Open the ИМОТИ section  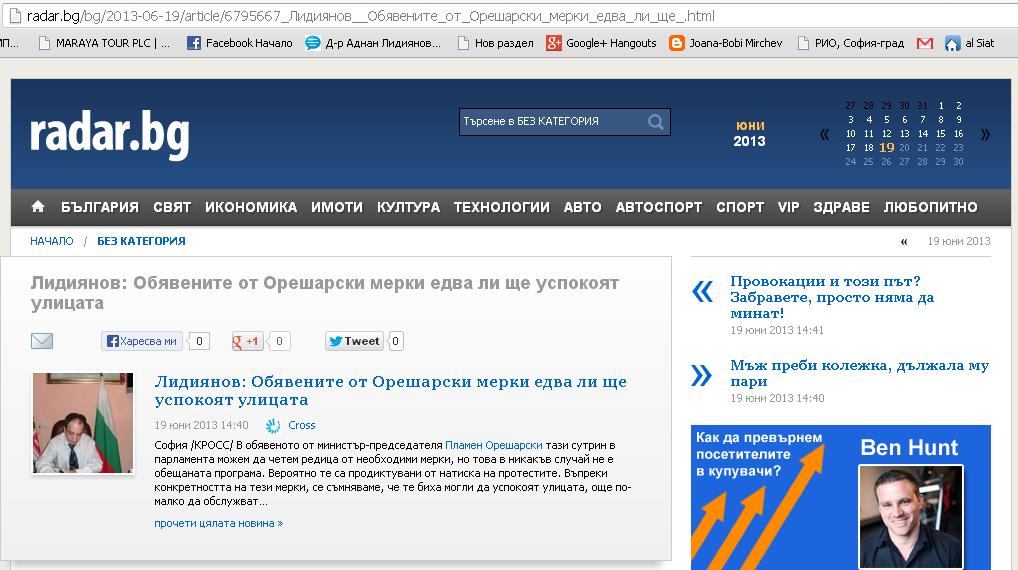click(337, 207)
